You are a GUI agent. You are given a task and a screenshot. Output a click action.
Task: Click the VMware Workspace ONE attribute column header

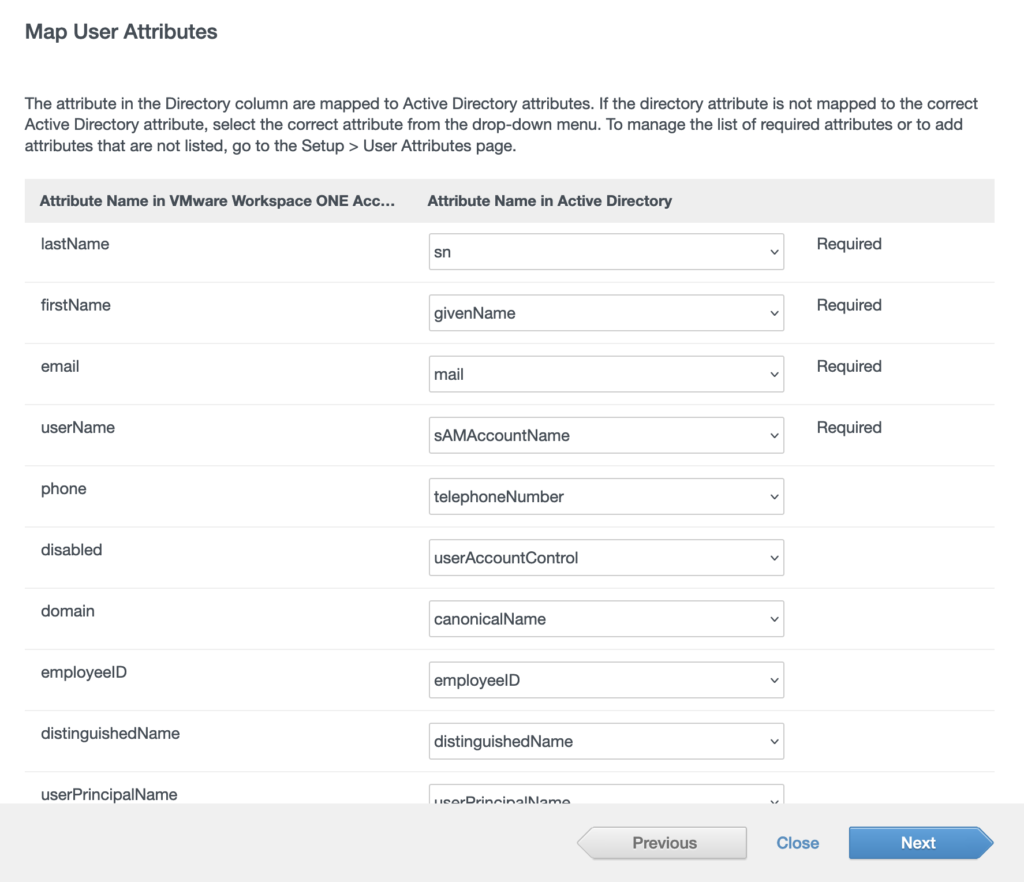[217, 201]
